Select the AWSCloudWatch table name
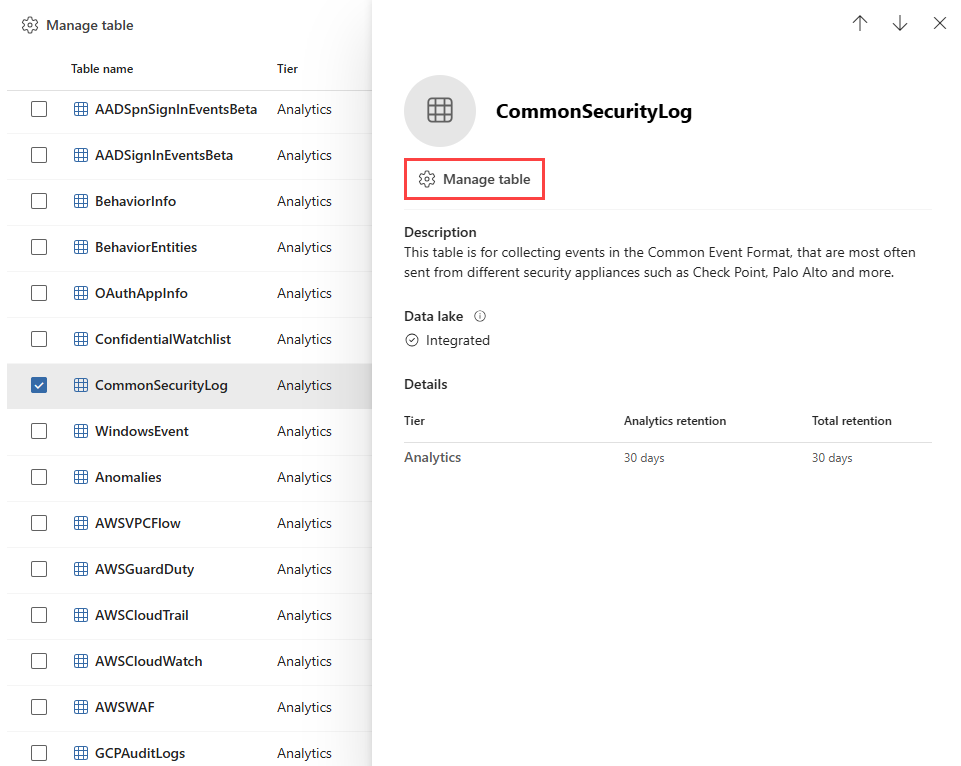This screenshot has width=961, height=766. point(148,661)
